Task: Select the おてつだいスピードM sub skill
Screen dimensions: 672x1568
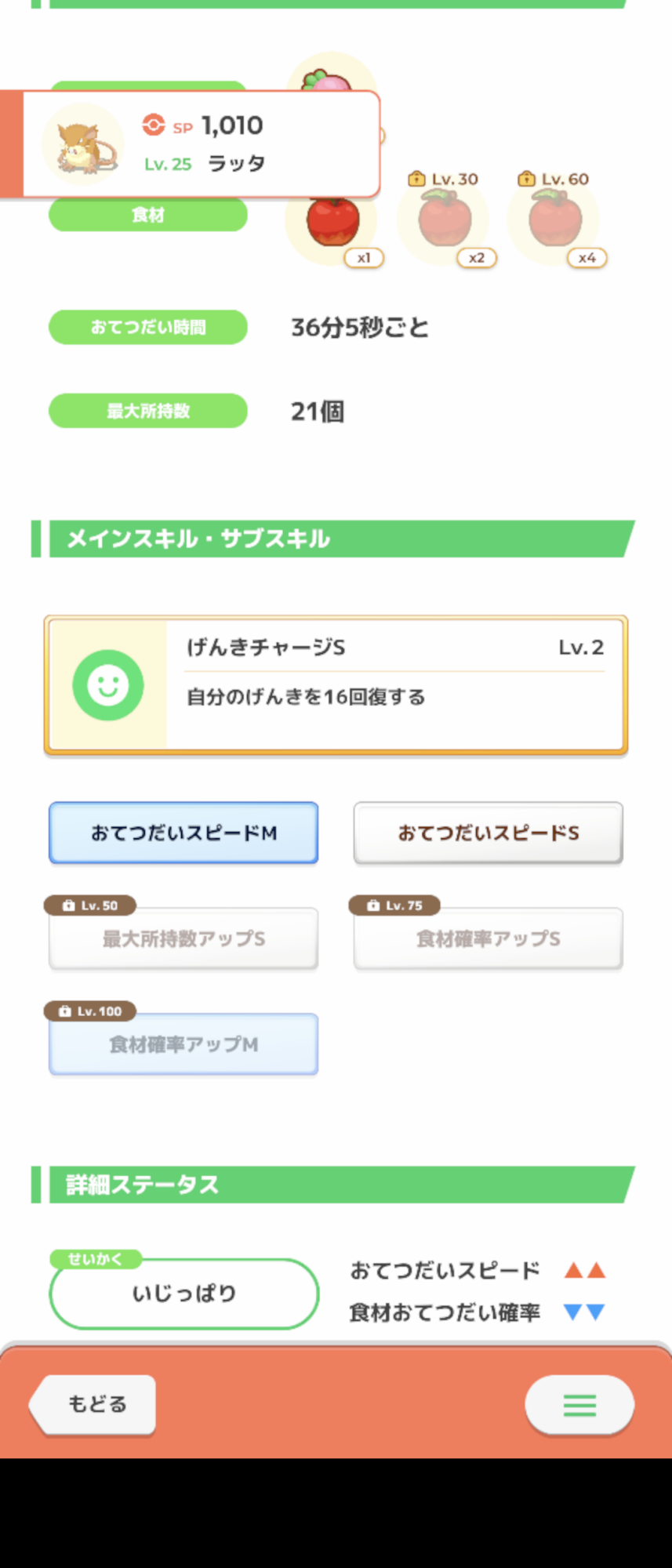Action: 183,833
